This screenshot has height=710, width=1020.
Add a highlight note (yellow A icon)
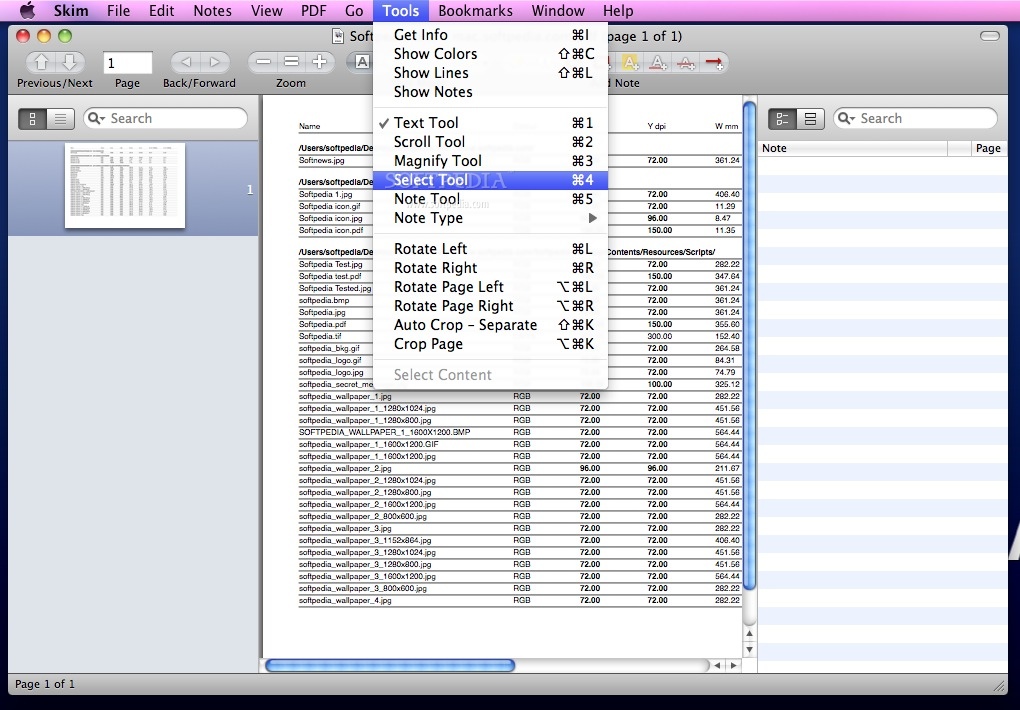point(630,62)
